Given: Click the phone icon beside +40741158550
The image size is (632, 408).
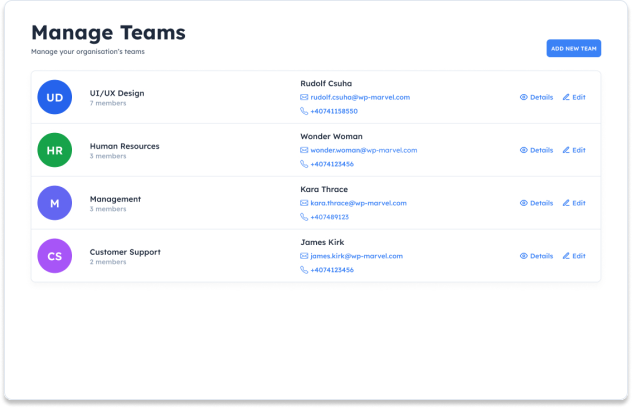Looking at the screenshot, I should pos(304,111).
